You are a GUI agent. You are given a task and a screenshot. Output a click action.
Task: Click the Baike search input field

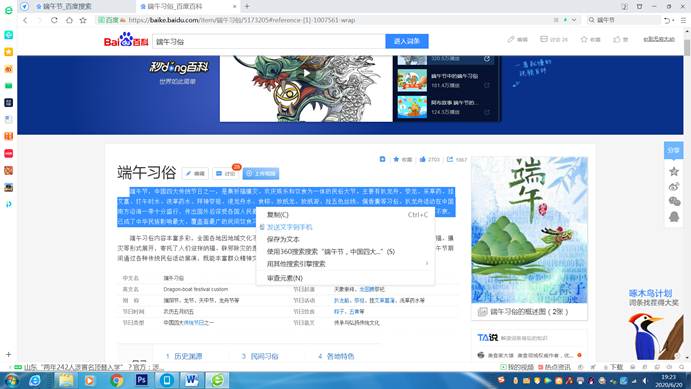269,41
